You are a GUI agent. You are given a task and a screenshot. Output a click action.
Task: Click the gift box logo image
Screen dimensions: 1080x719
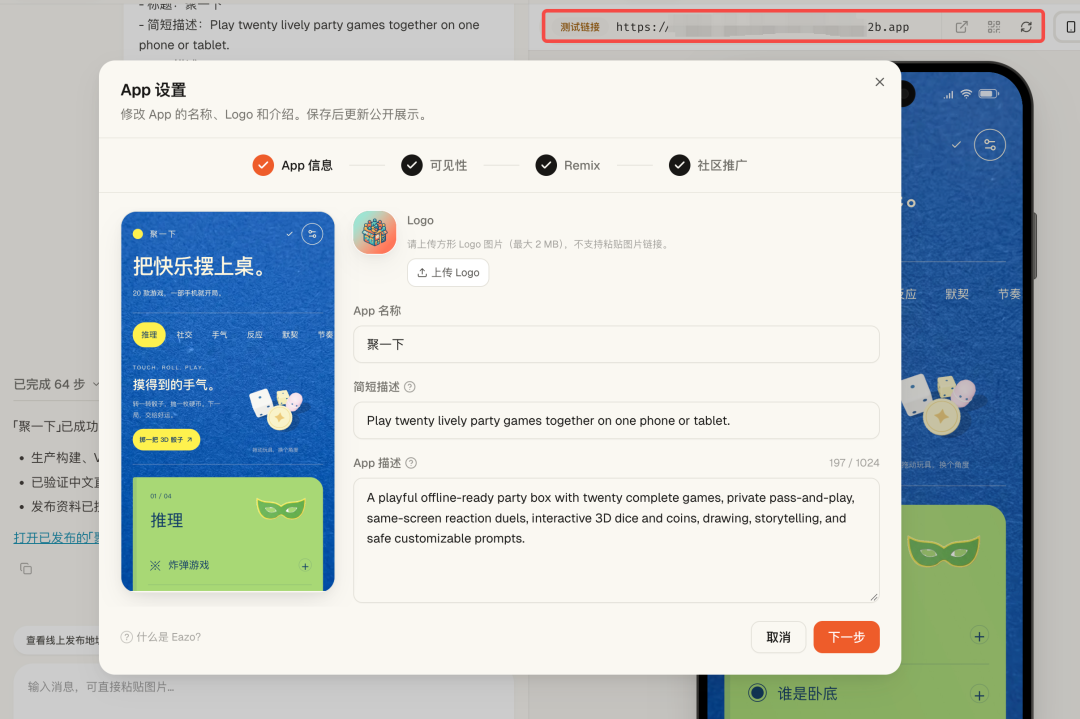pyautogui.click(x=375, y=233)
